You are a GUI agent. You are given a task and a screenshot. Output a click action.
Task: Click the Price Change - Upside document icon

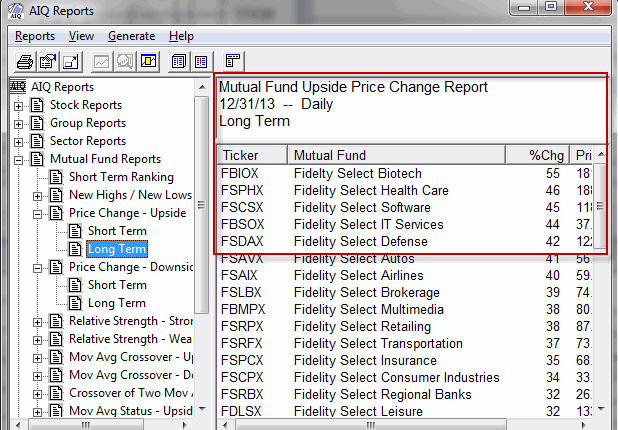[56, 213]
